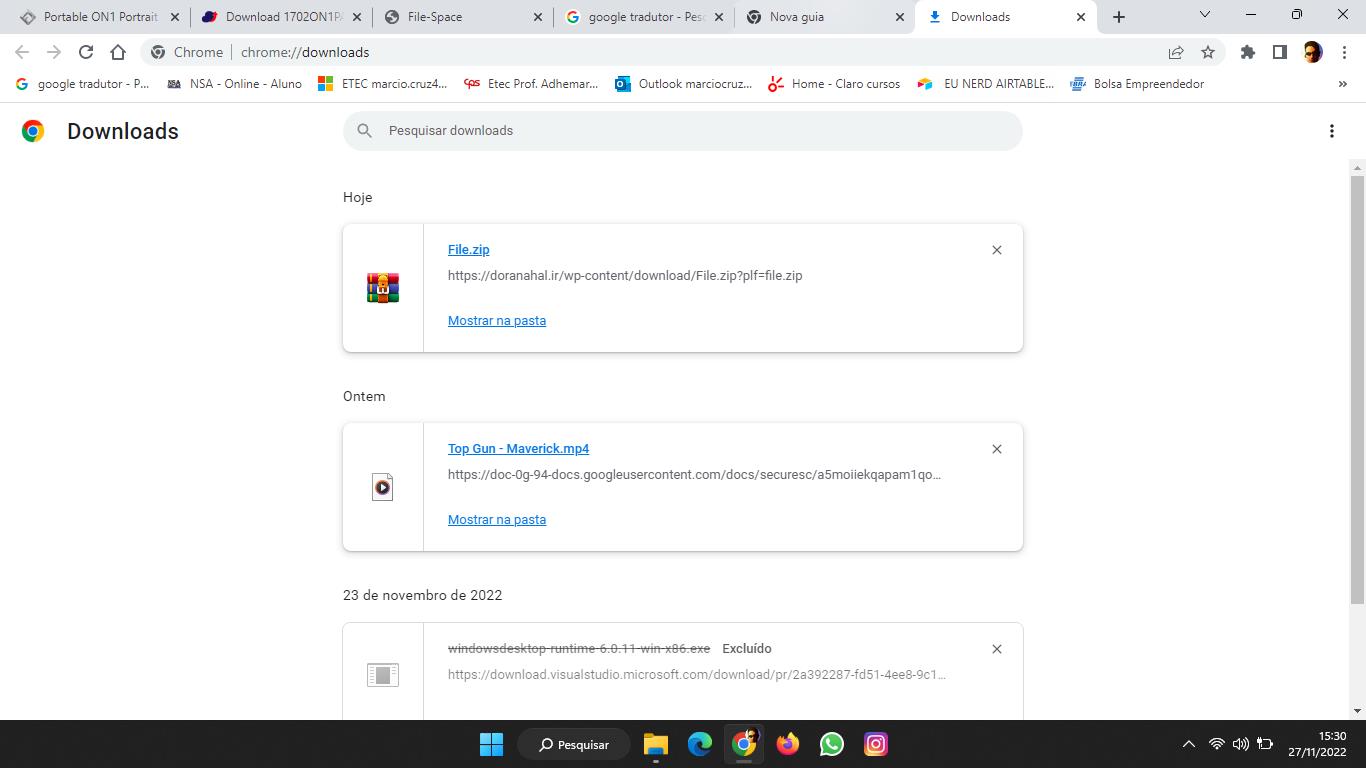Open the tab search dropdown arrow
Image resolution: width=1366 pixels, height=768 pixels.
[x=1204, y=15]
